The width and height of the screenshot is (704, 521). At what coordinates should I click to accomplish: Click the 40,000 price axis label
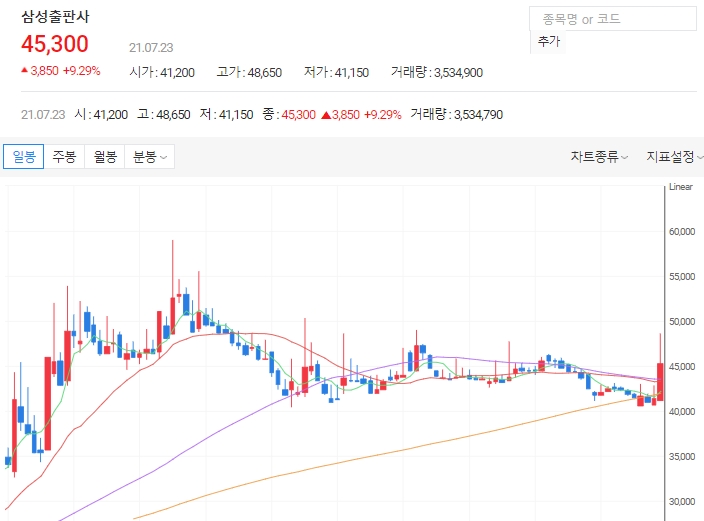[682, 411]
